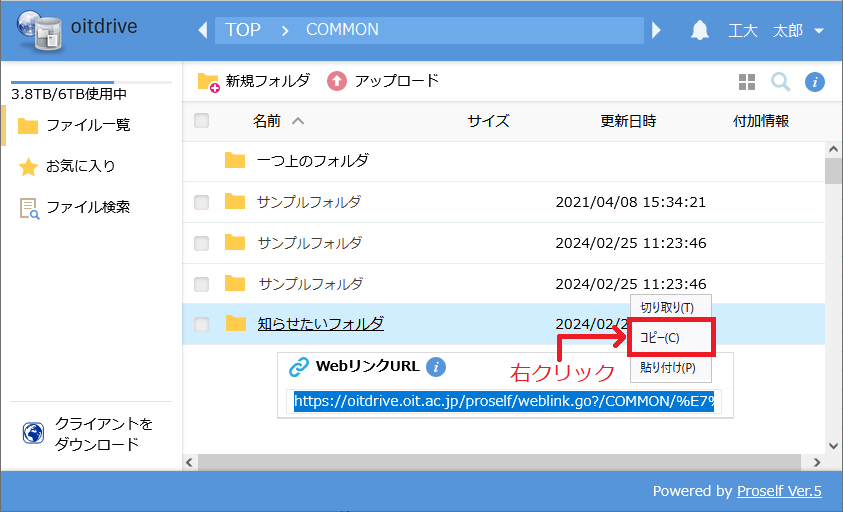Click the right arrow beside breadcrumb
The image size is (843, 512).
click(657, 30)
